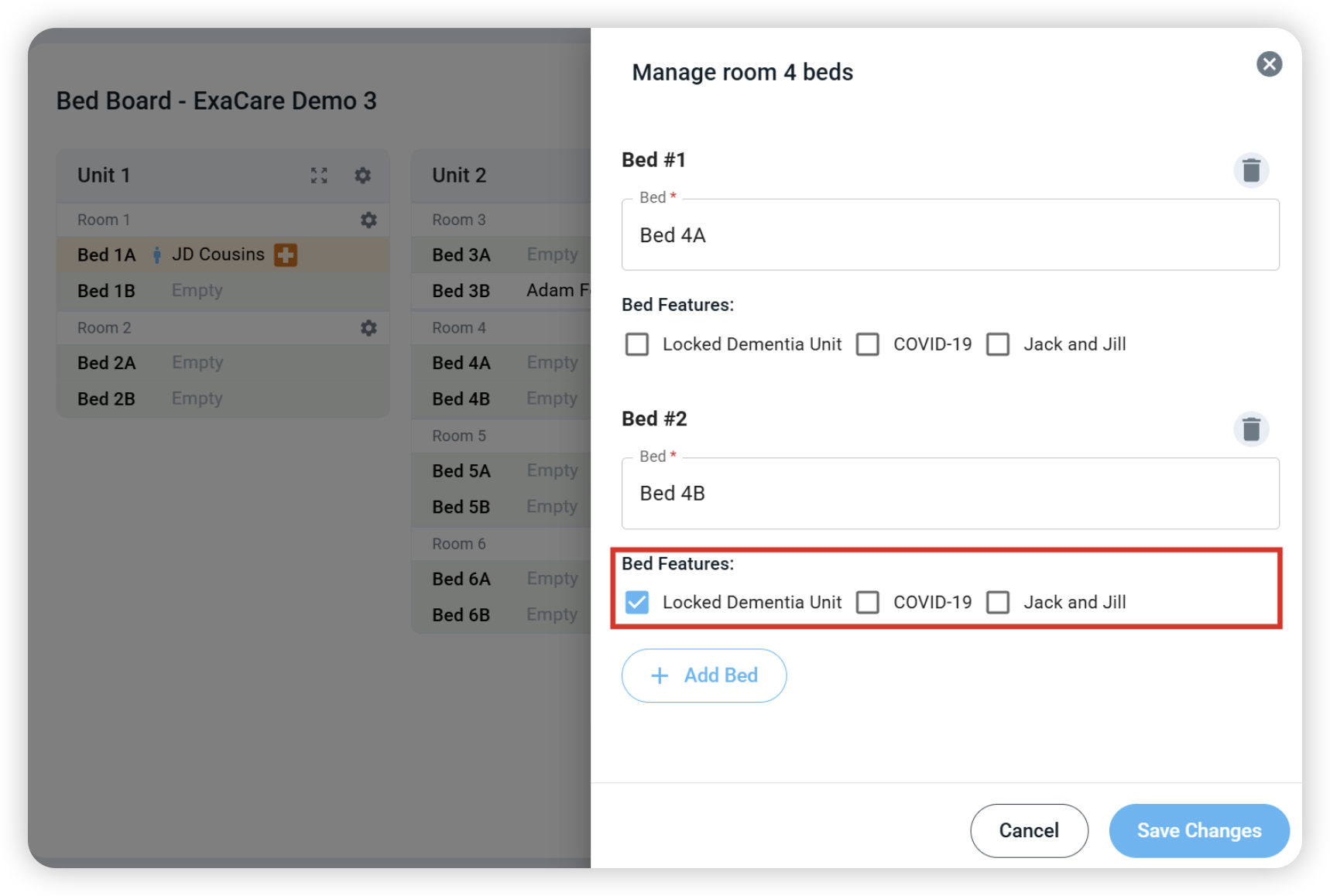Focus the Bed 4A name field
The image size is (1330, 896).
[x=950, y=235]
